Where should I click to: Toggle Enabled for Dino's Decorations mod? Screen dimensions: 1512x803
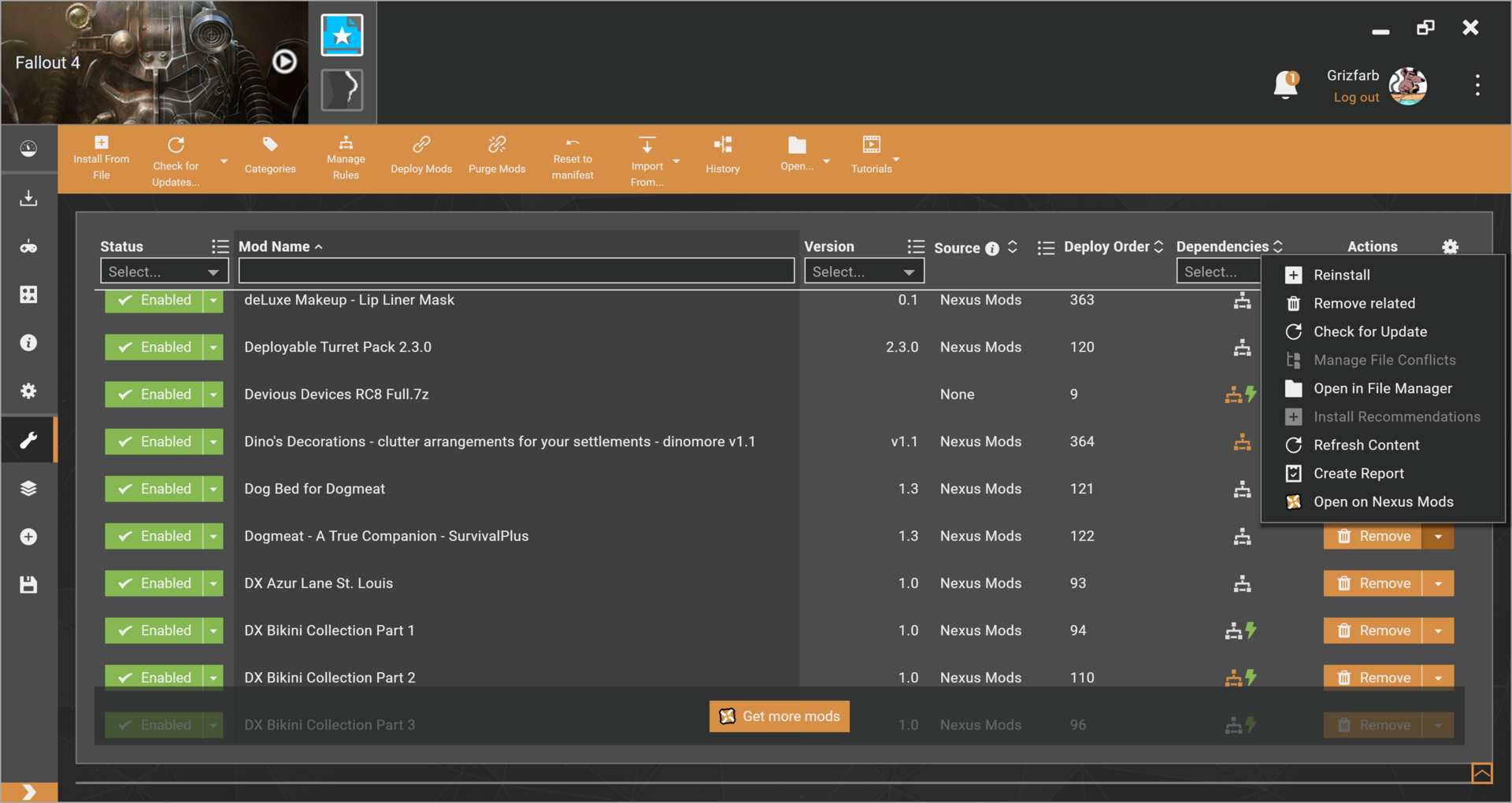pos(154,442)
